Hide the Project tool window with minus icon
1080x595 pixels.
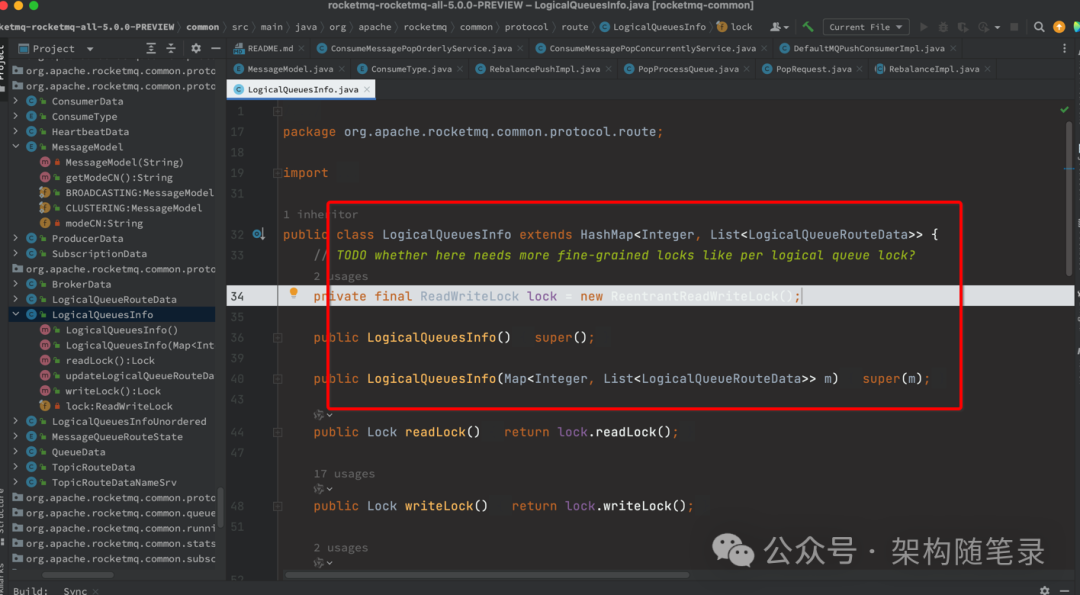[x=216, y=48]
